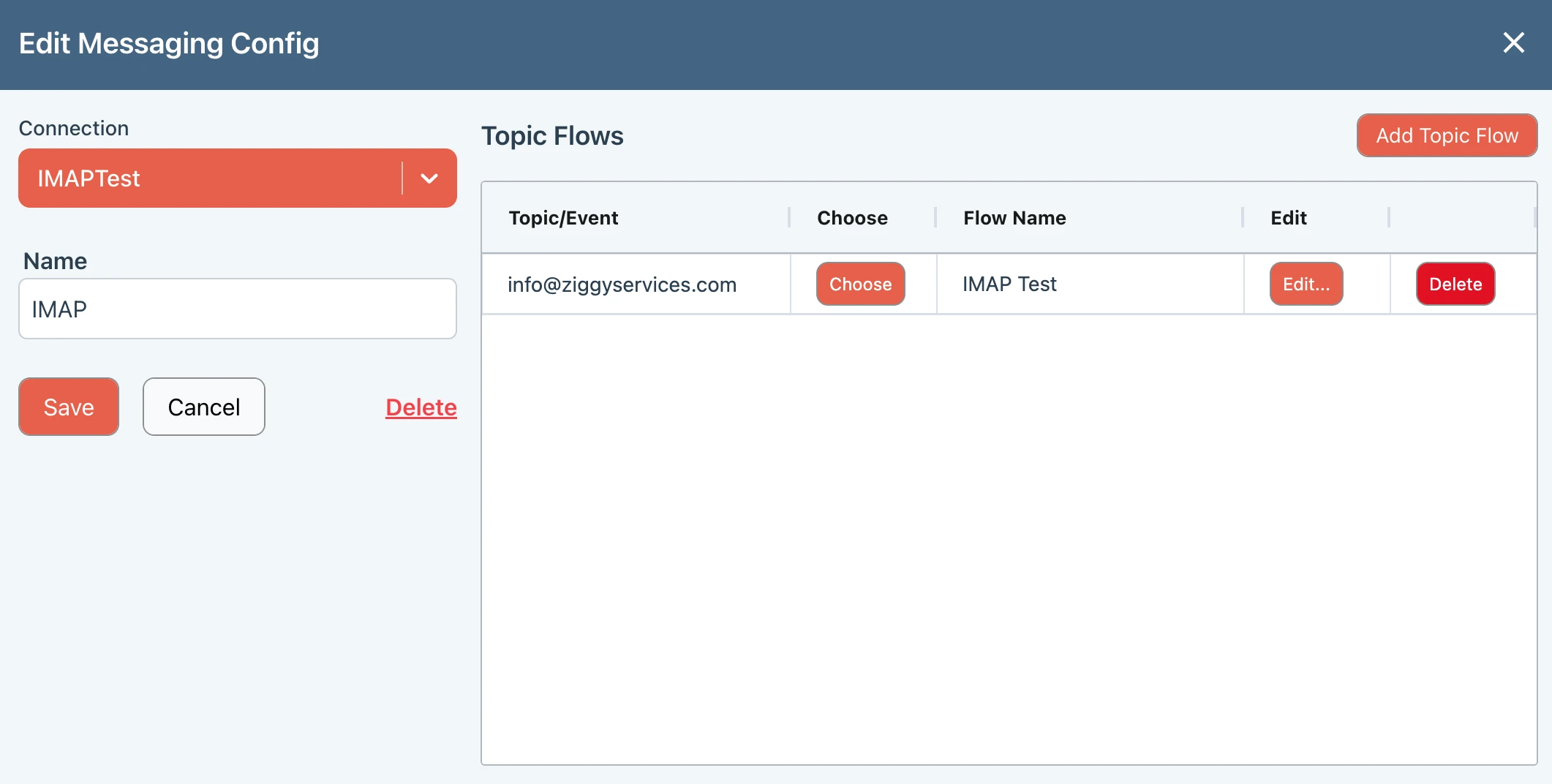Click the underlined Delete config link
1552x784 pixels.
pyautogui.click(x=421, y=407)
